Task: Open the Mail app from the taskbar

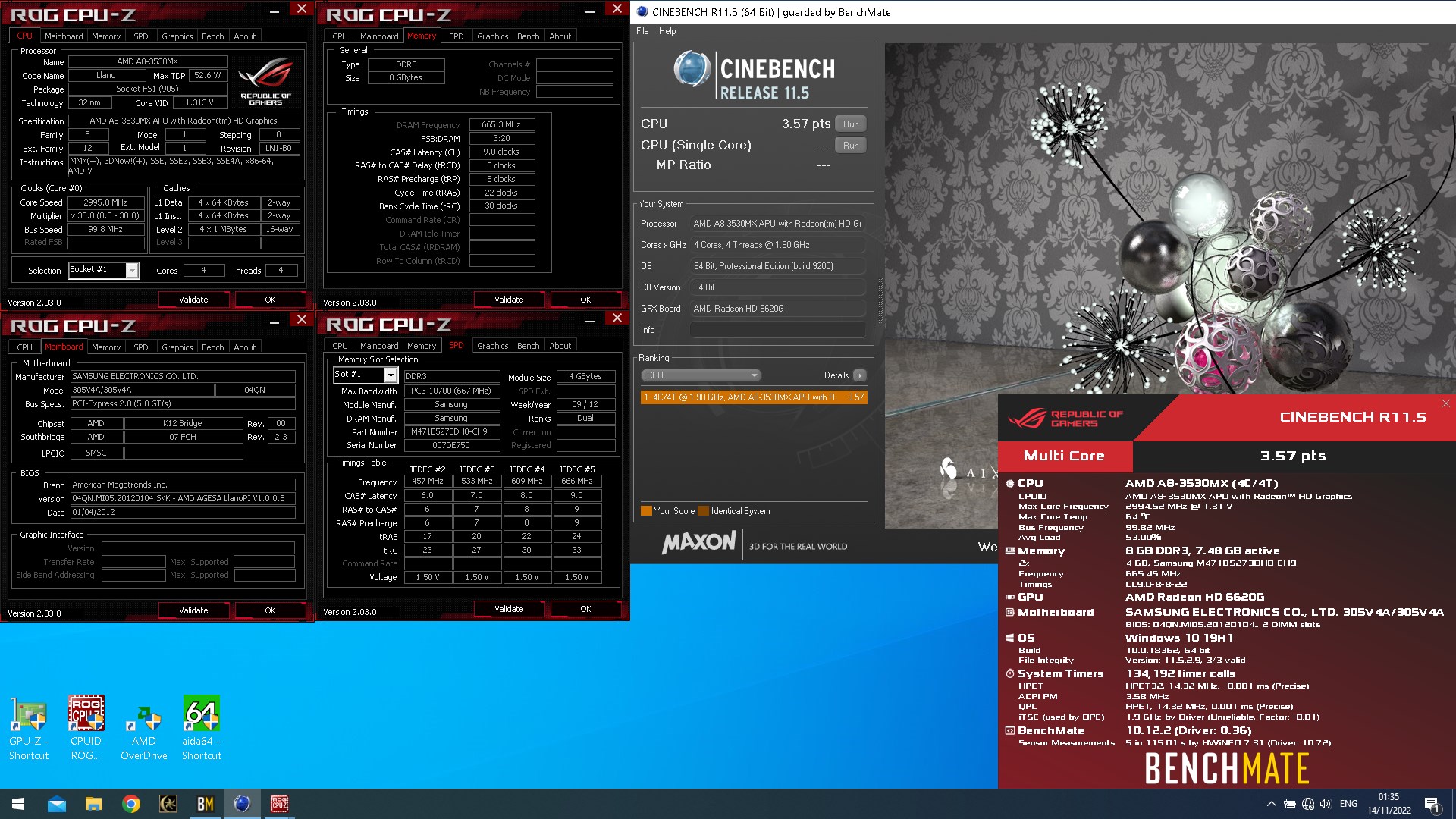Action: point(57,804)
